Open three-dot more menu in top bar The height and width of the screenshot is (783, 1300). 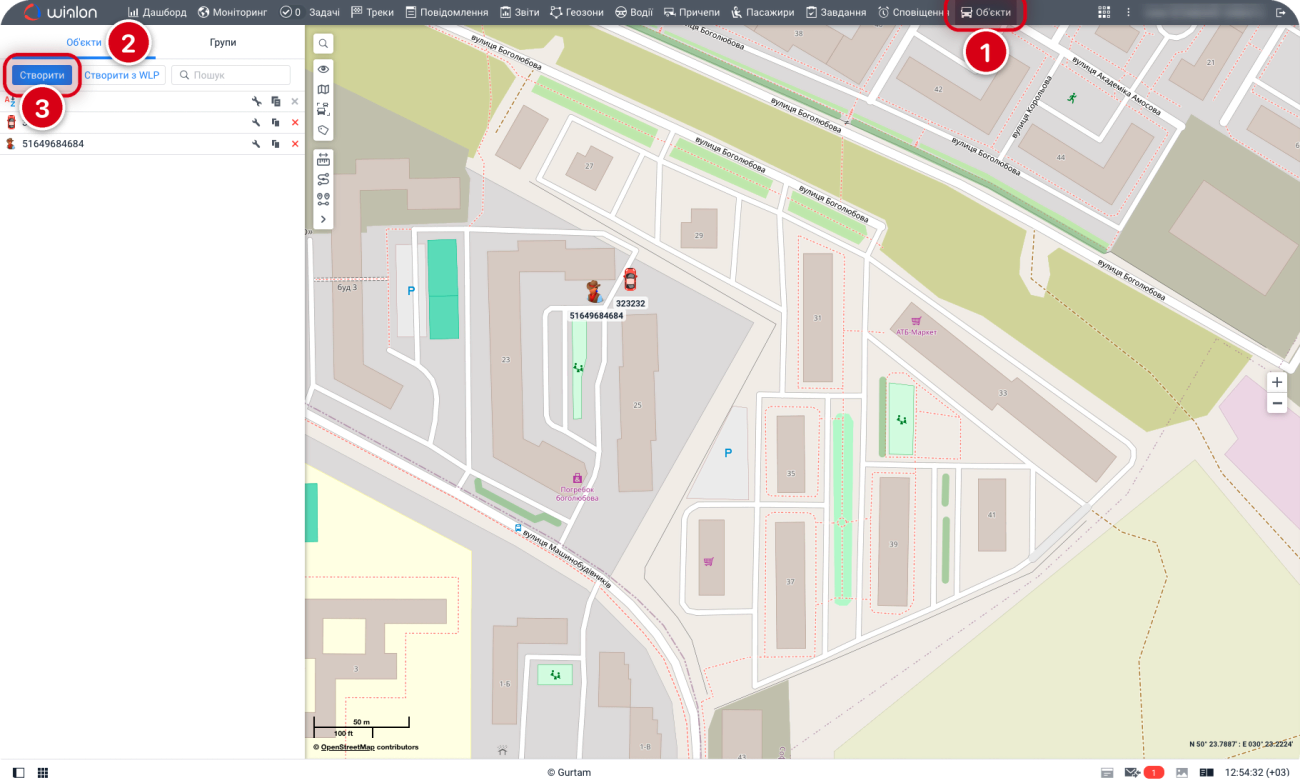click(x=1129, y=12)
